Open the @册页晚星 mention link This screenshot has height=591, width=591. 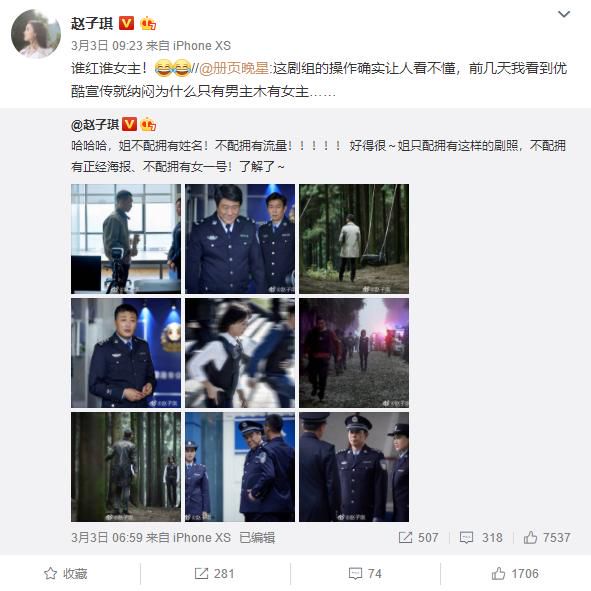click(x=234, y=69)
